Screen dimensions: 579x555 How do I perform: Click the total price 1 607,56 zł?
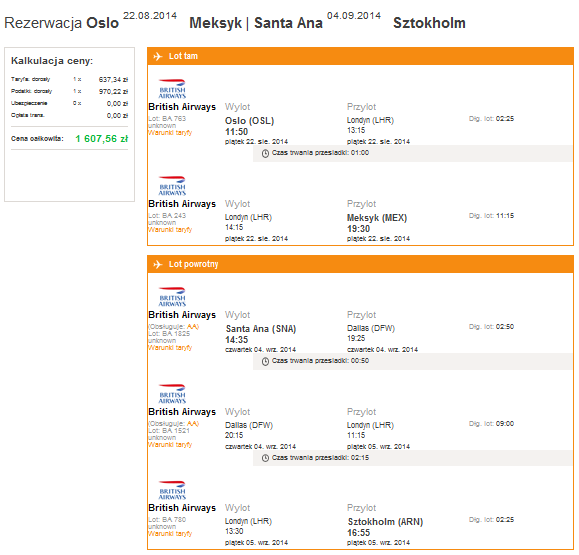[x=102, y=139]
